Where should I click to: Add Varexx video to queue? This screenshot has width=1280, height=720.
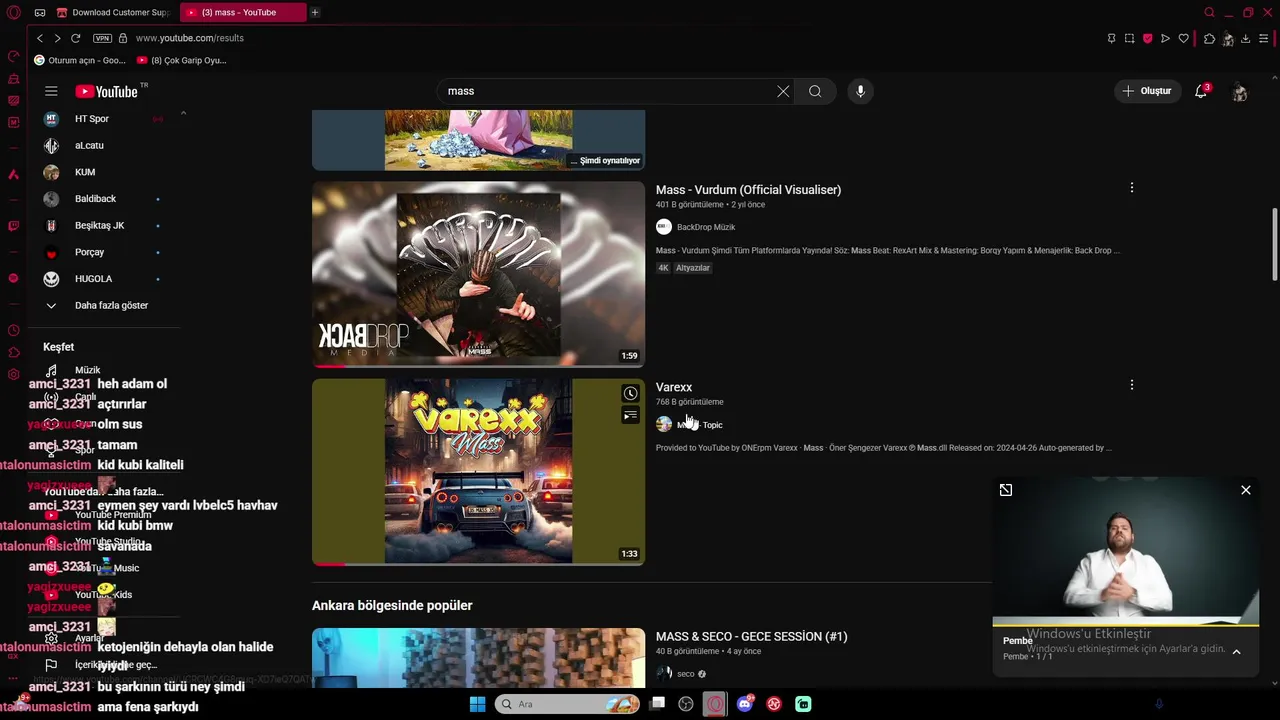[x=630, y=415]
